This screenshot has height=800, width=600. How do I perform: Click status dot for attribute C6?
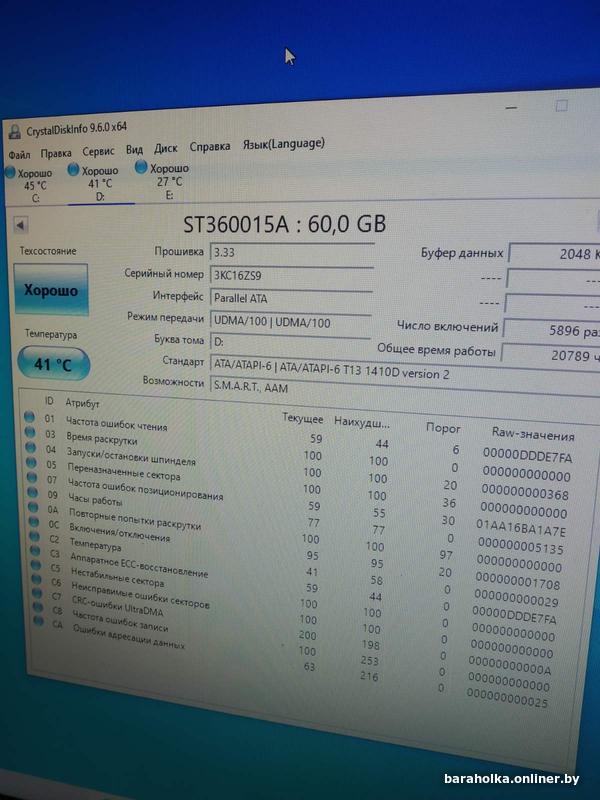click(x=37, y=579)
